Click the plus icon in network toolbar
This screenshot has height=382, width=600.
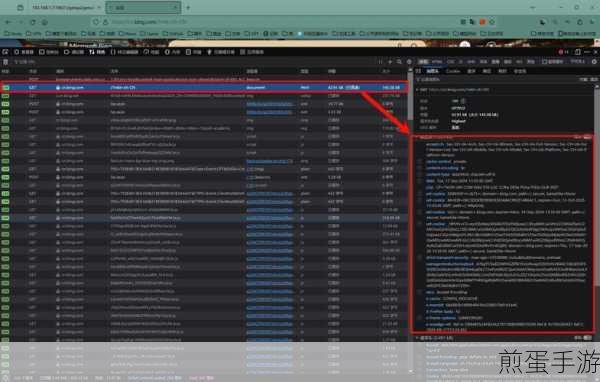click(390, 62)
